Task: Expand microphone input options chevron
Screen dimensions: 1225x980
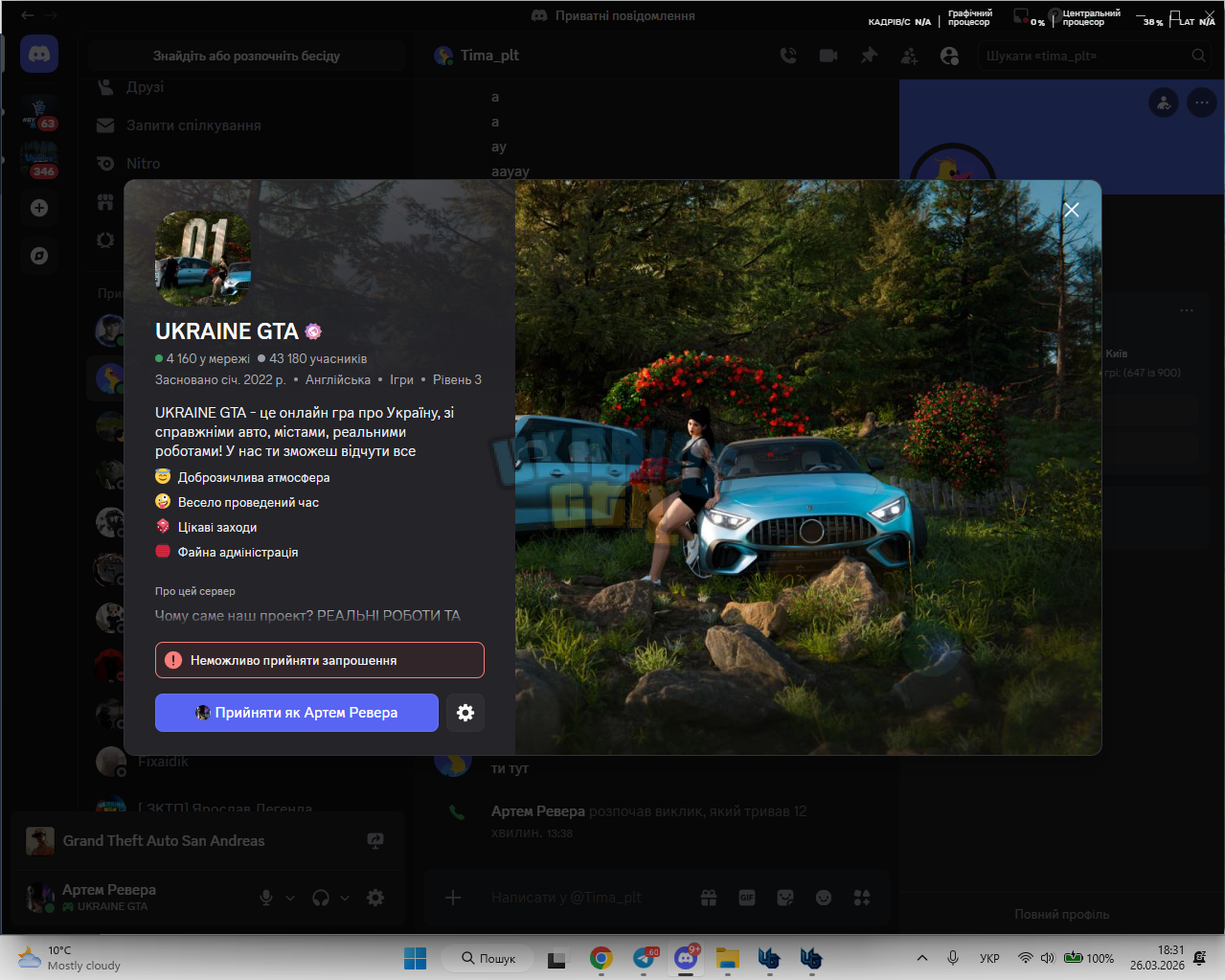Action: [290, 898]
